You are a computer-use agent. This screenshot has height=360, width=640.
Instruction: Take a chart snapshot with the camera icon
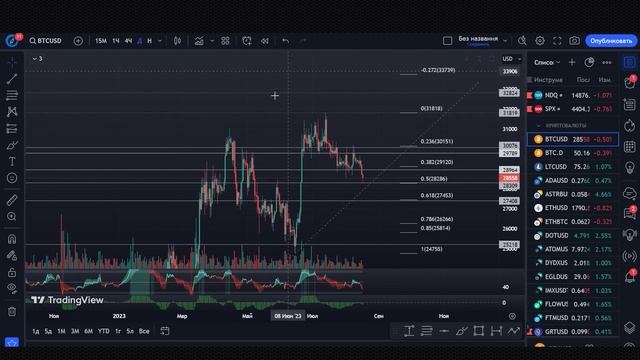(x=574, y=41)
